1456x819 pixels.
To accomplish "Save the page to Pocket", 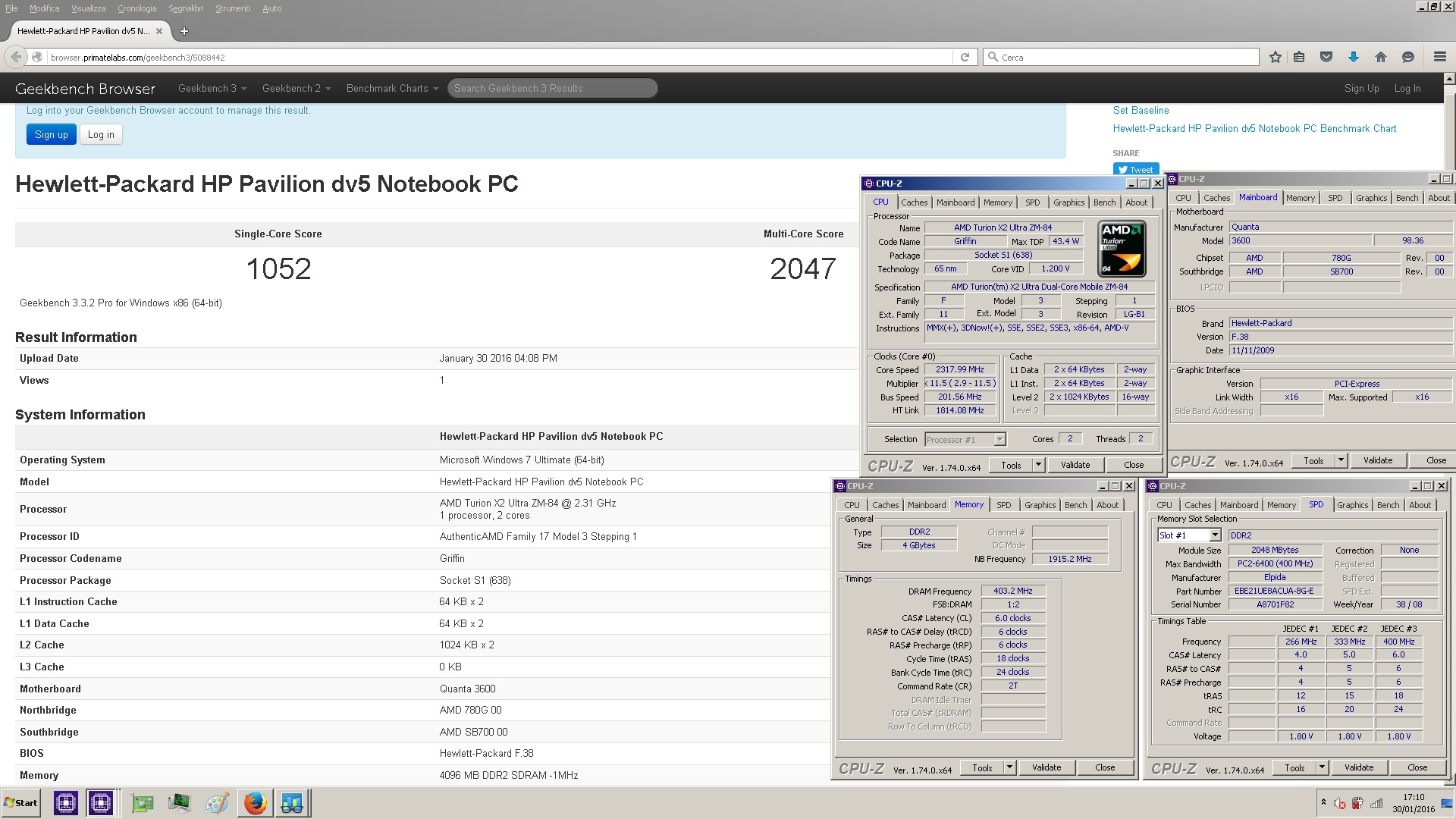I will point(1326,57).
